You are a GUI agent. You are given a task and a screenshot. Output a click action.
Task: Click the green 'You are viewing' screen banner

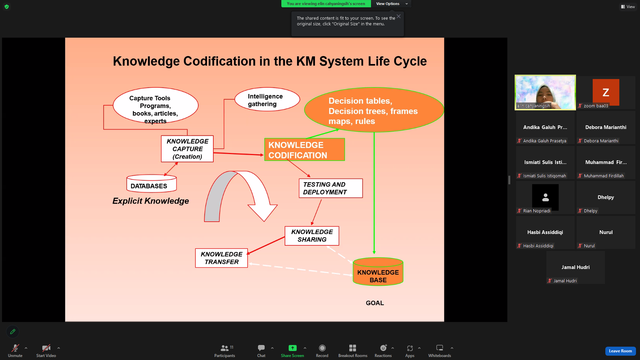click(x=326, y=4)
